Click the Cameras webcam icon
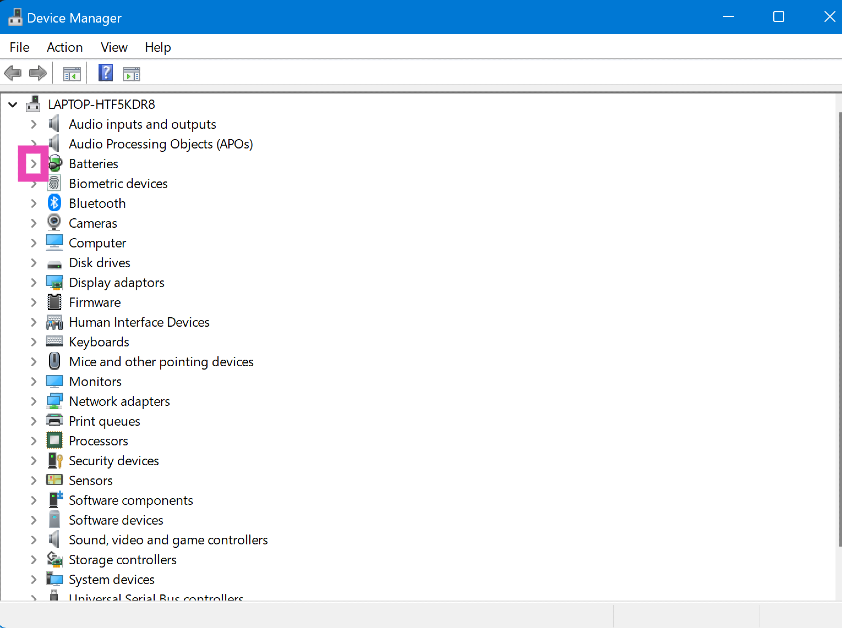 [54, 223]
